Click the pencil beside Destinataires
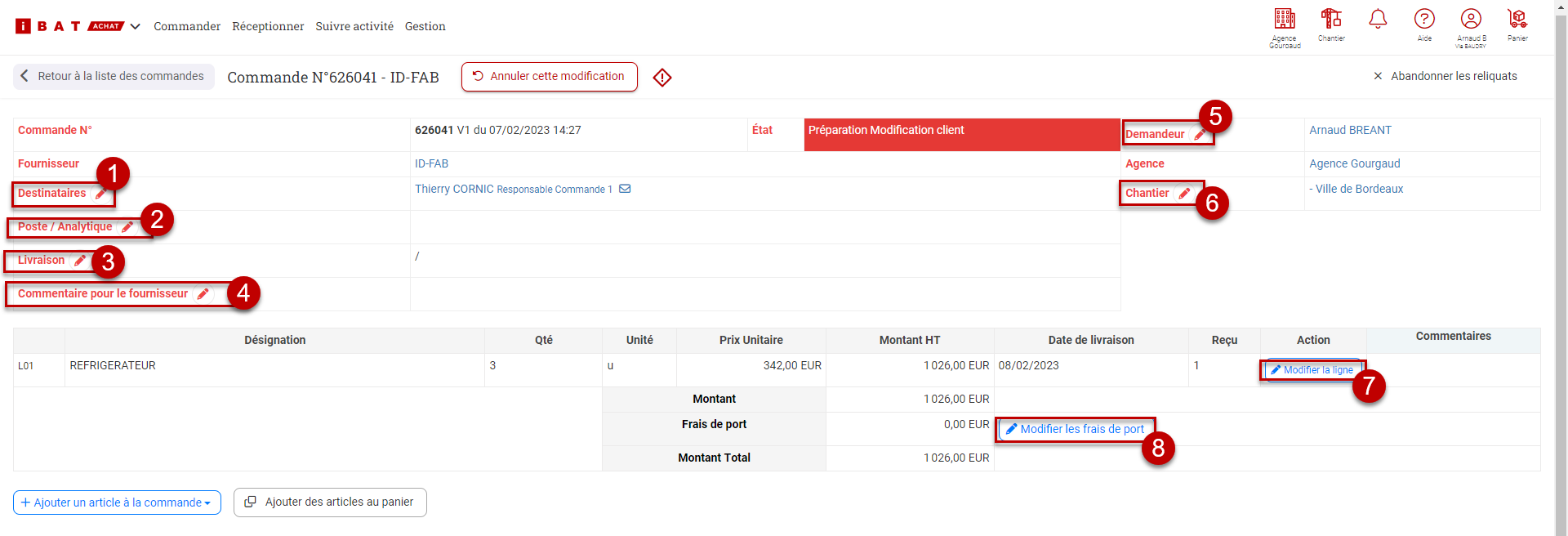Image resolution: width=1568 pixels, height=536 pixels. [x=100, y=194]
